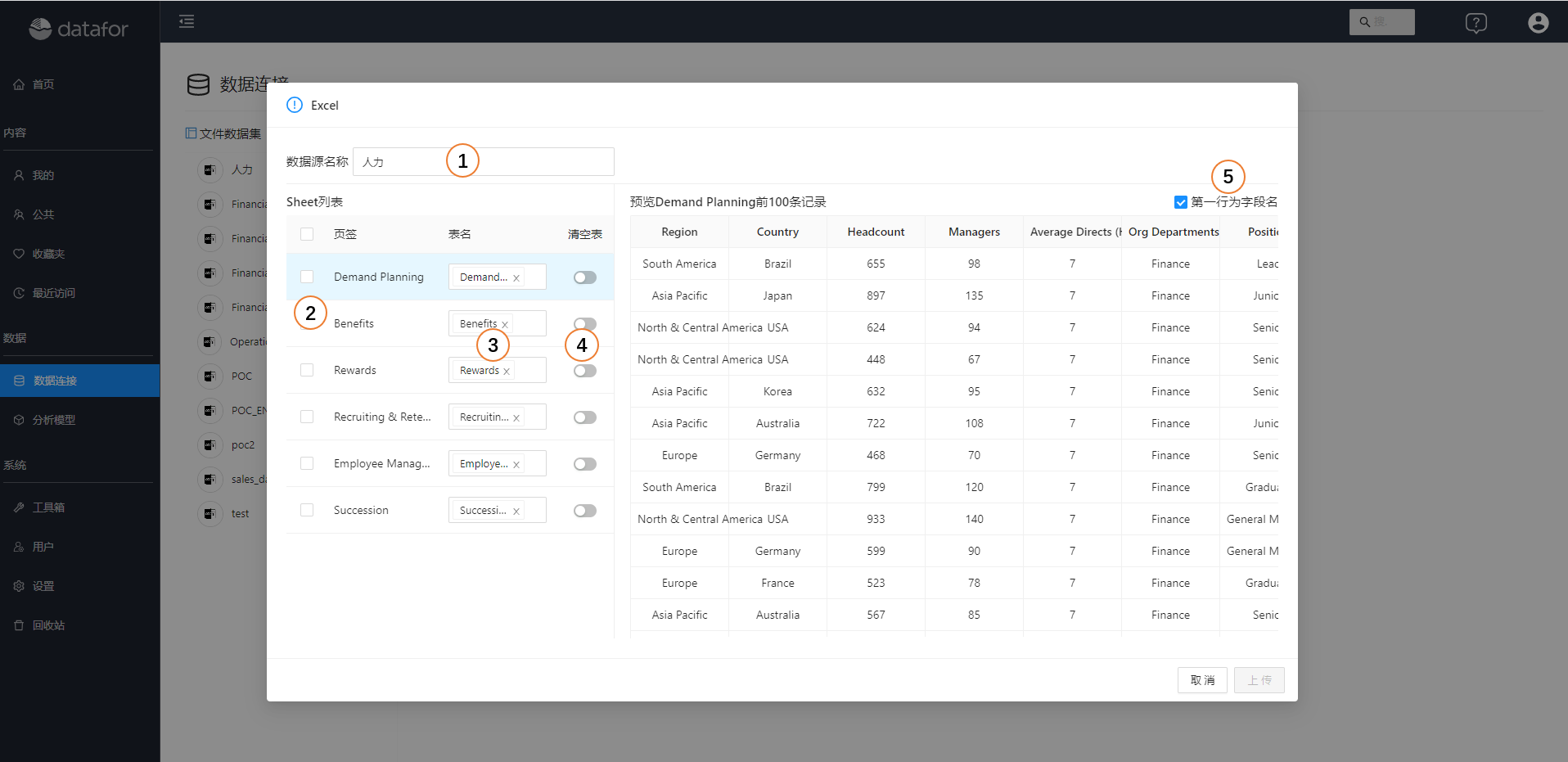Open the 人力 dataset in background list
This screenshot has height=762, width=1568.
point(241,169)
